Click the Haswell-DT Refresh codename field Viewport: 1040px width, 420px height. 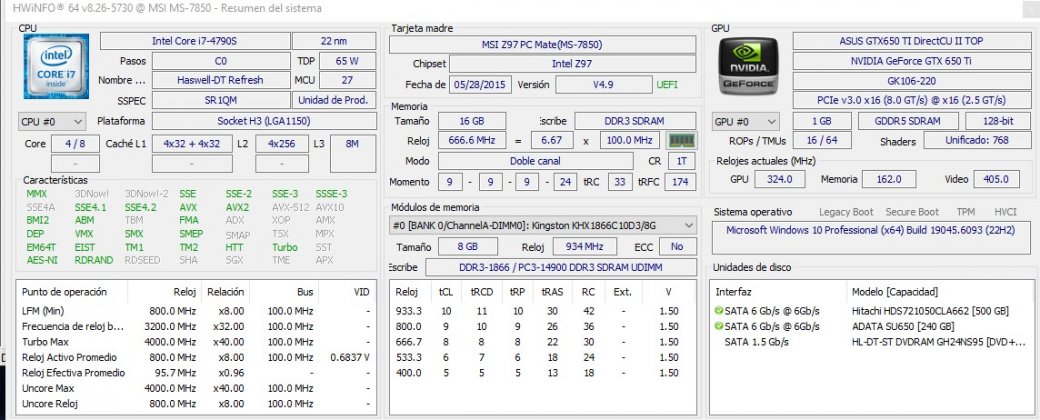coord(221,80)
